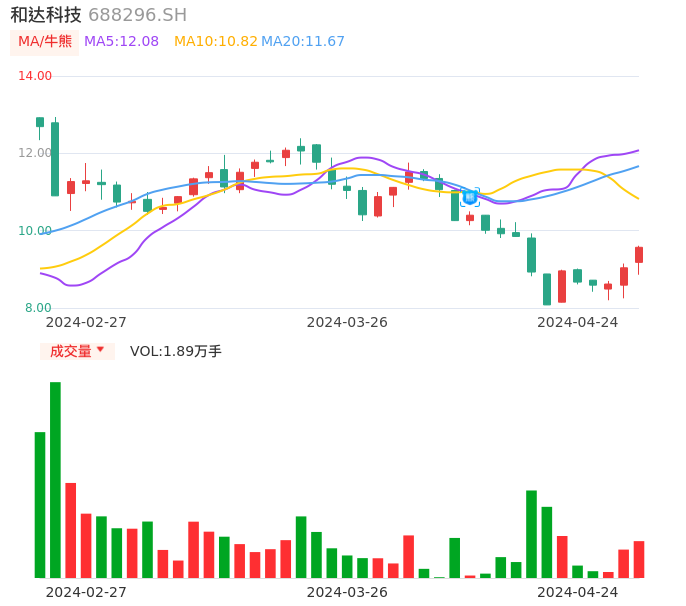Click the large green candlestick near 2024-02-27

point(55,159)
